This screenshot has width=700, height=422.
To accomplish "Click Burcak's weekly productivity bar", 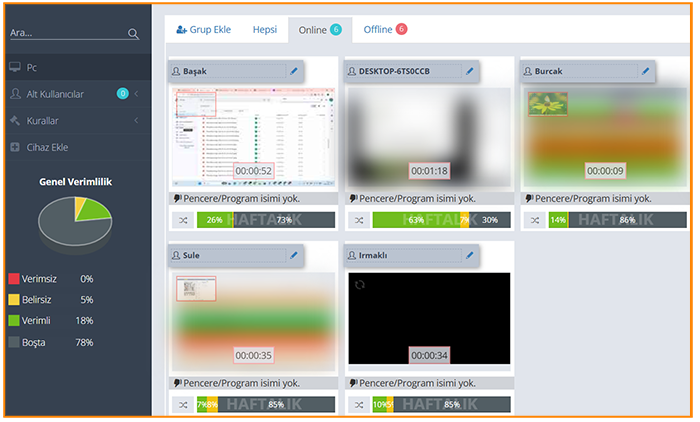I will (x=618, y=220).
